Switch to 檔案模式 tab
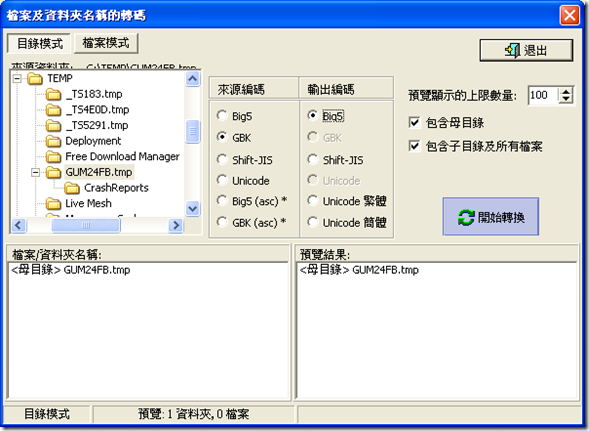 click(106, 43)
